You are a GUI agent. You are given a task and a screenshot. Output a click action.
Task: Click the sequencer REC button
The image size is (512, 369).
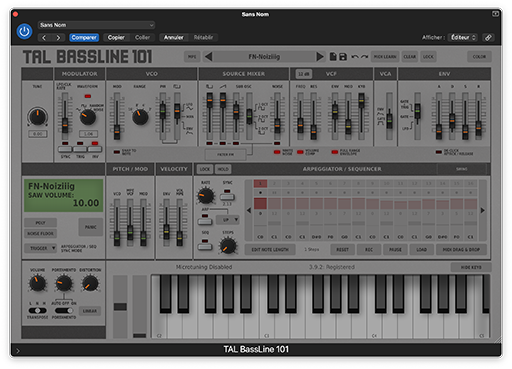pos(369,250)
